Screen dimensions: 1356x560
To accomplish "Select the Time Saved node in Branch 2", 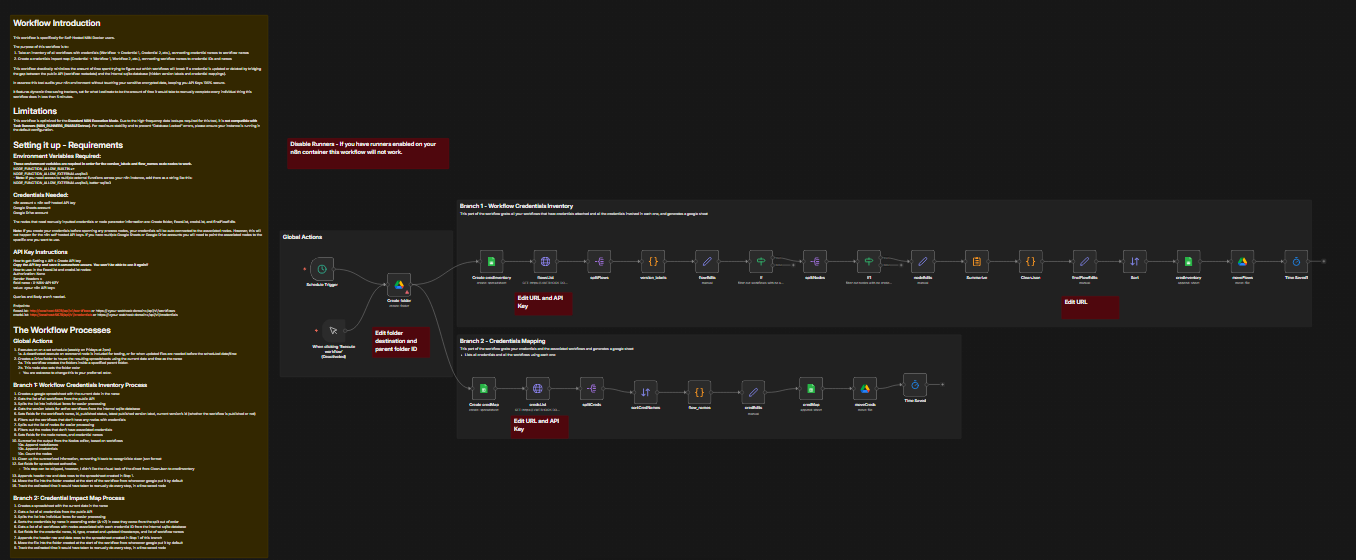I will pyautogui.click(x=916, y=385).
